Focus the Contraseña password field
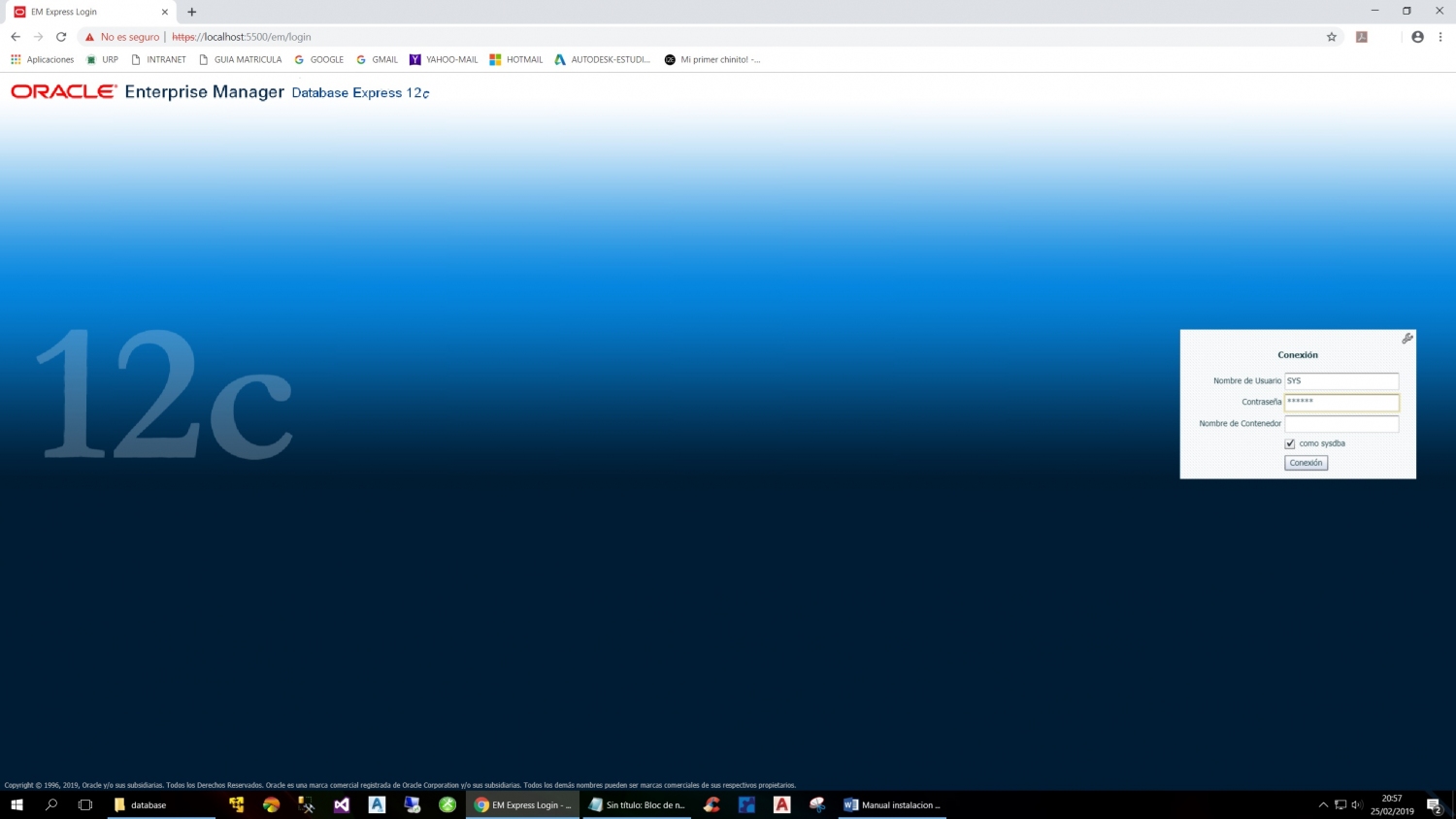 (1341, 402)
